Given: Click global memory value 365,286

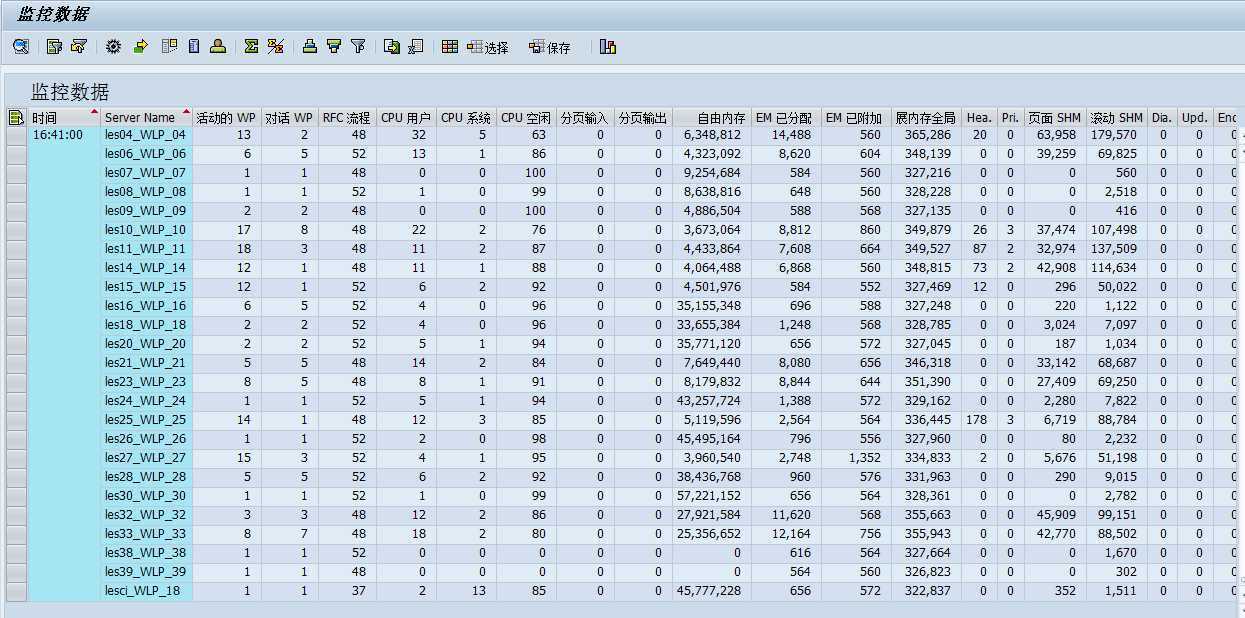Looking at the screenshot, I should click(928, 135).
